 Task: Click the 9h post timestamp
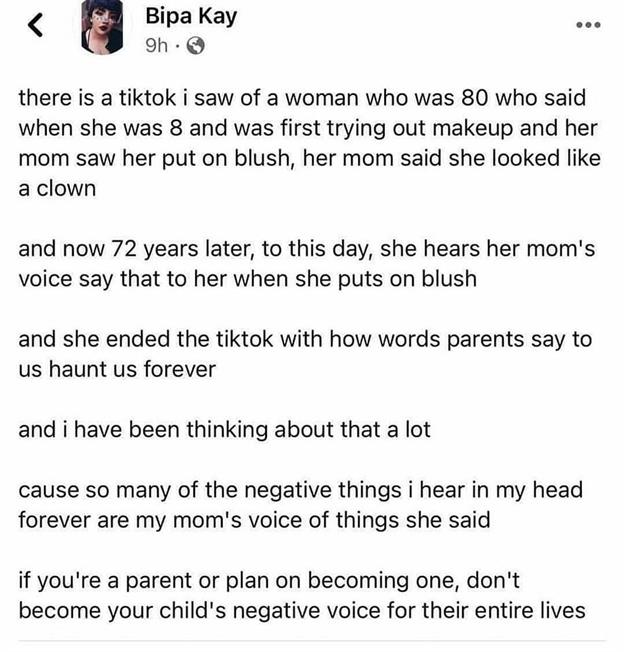tap(156, 46)
